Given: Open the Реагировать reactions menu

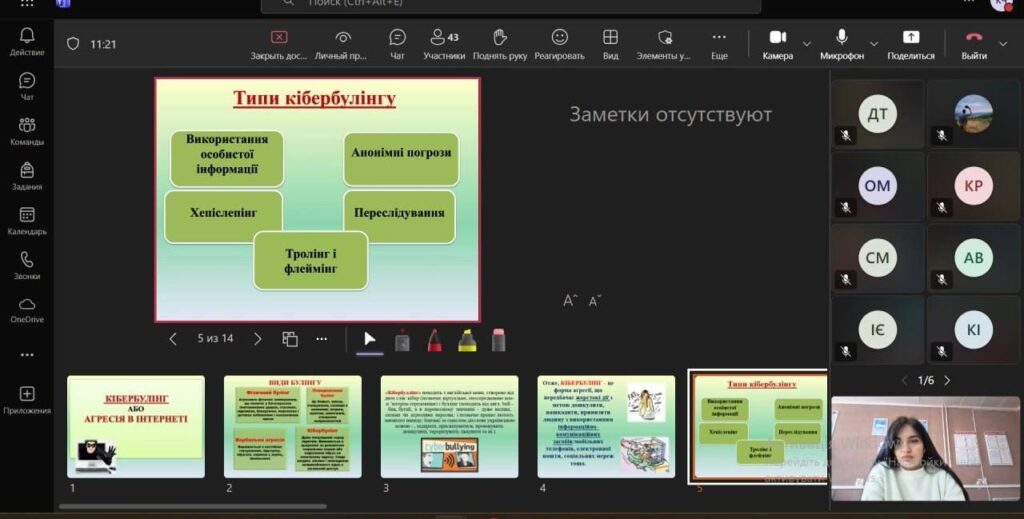Looking at the screenshot, I should 559,44.
